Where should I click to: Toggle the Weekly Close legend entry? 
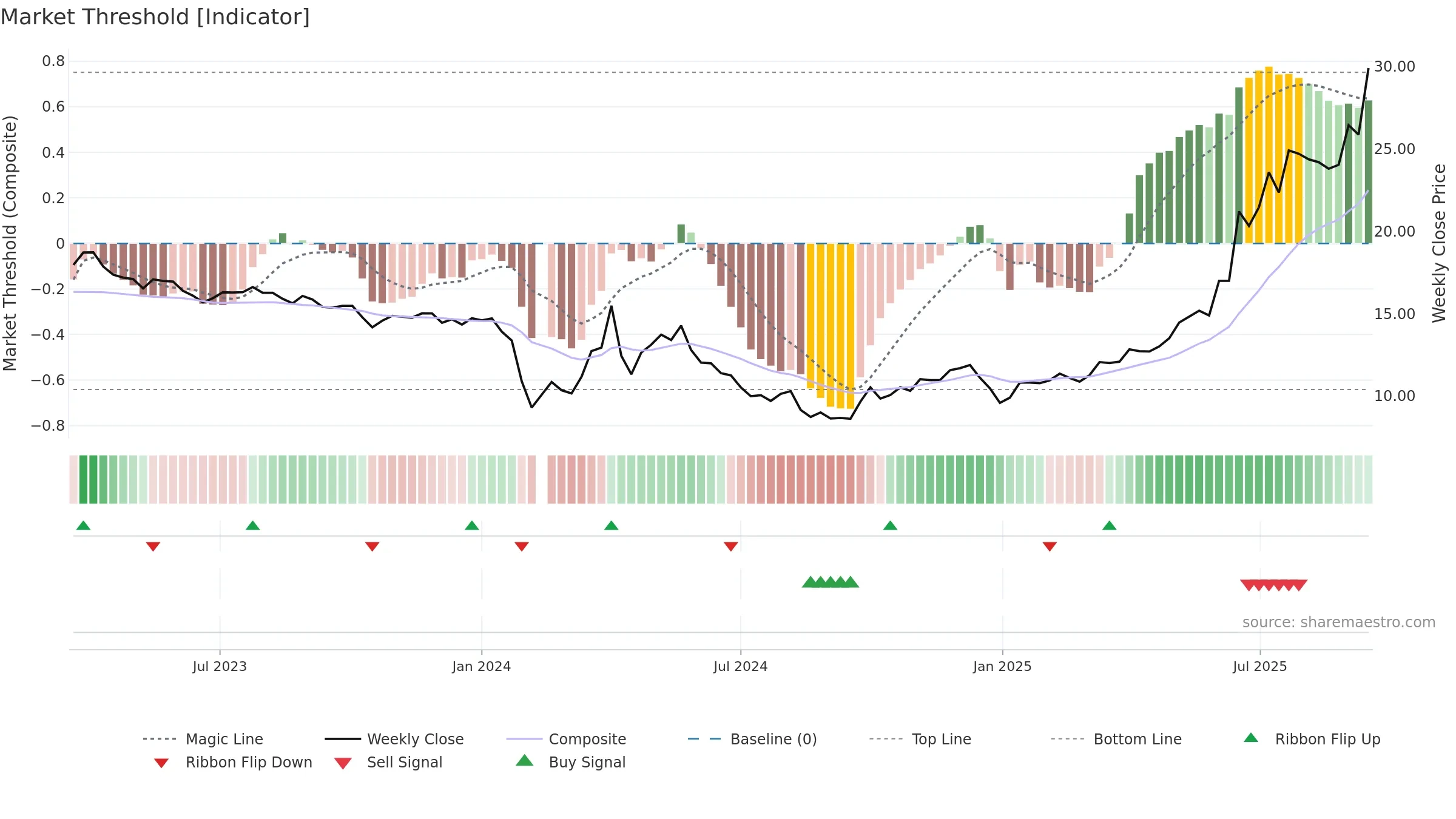click(394, 739)
